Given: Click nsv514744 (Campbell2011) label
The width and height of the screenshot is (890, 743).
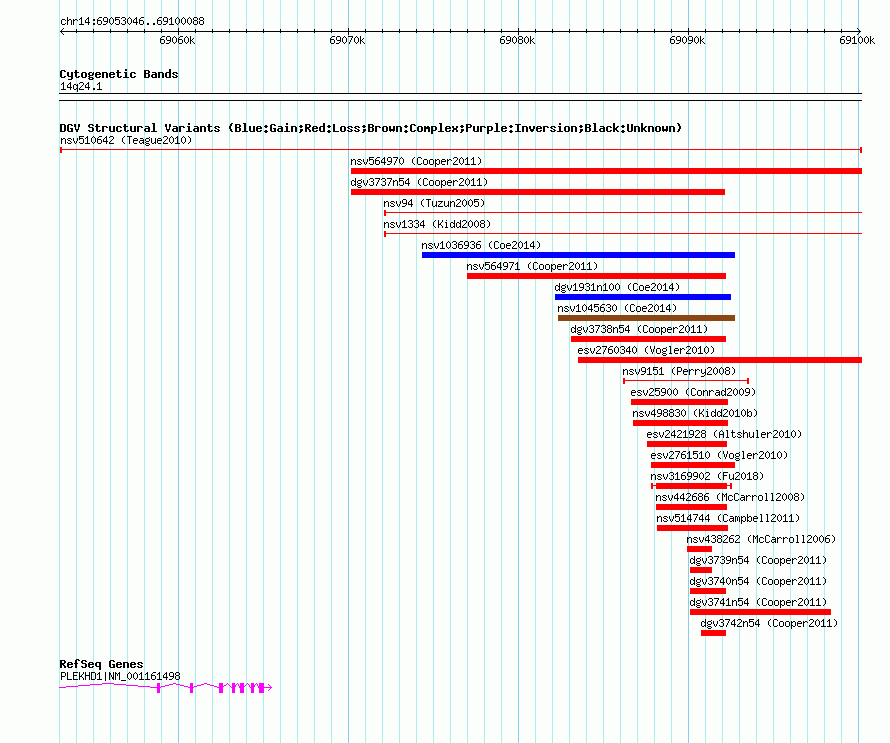Looking at the screenshot, I should point(728,518).
